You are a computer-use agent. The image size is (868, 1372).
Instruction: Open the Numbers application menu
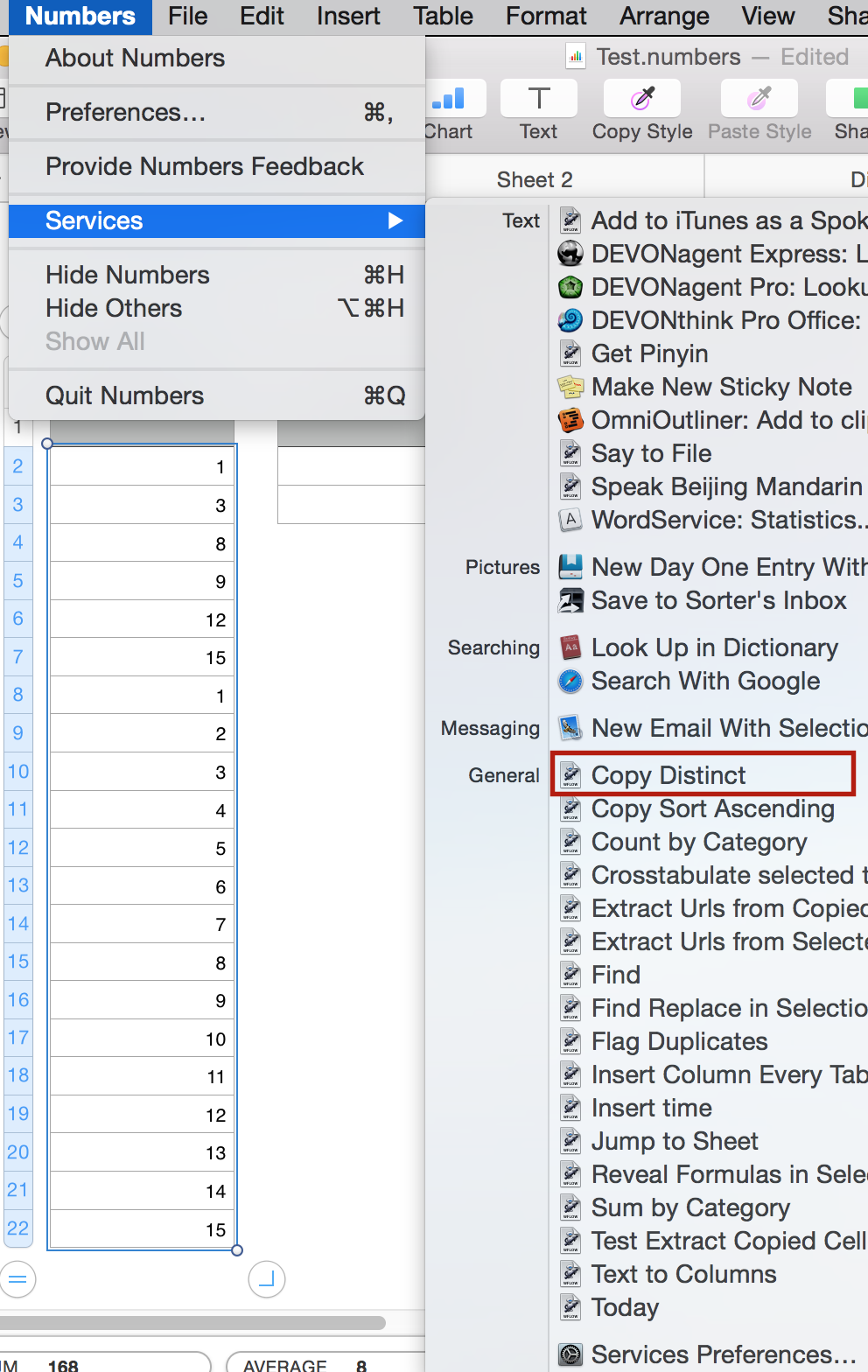(x=80, y=17)
